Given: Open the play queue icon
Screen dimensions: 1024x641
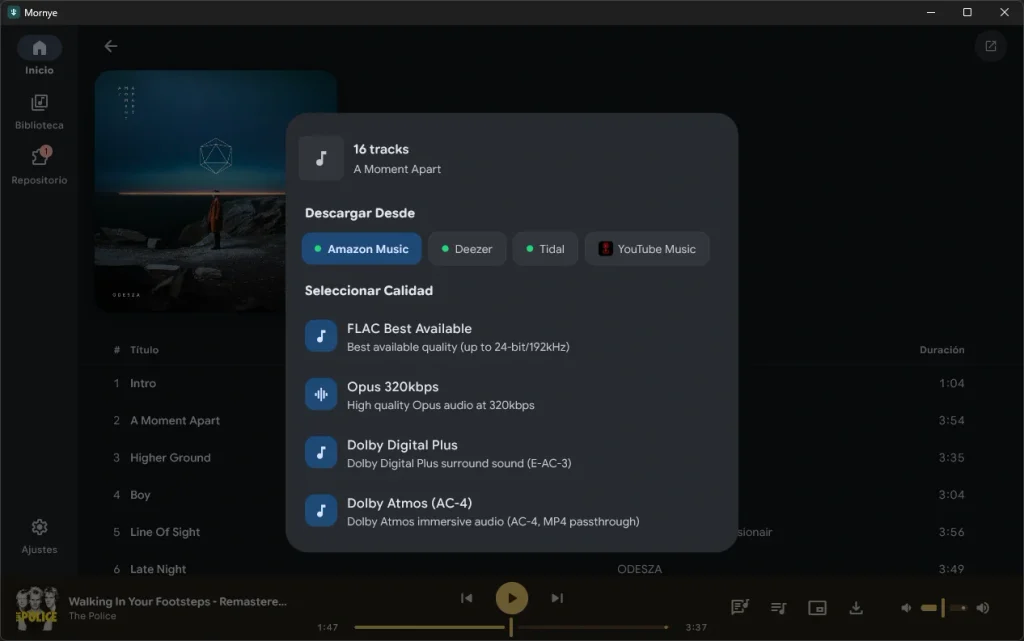Looking at the screenshot, I should [x=778, y=608].
